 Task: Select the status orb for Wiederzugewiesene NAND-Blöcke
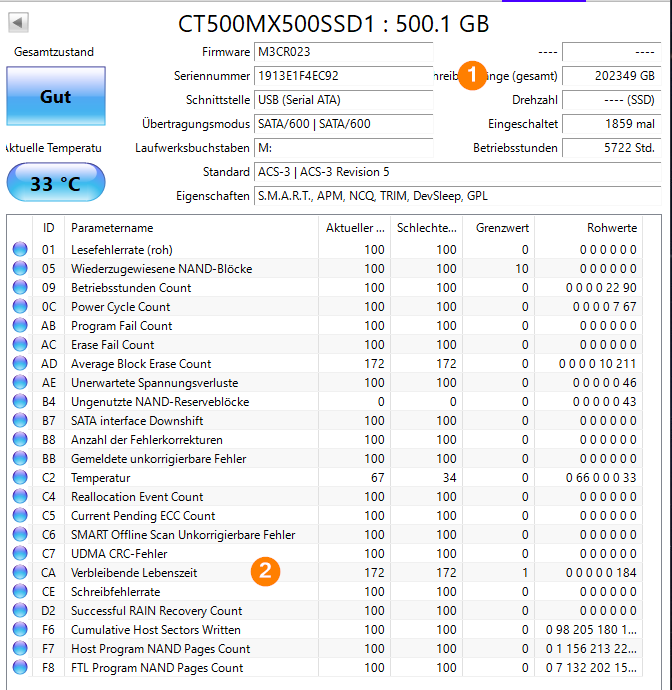point(20,268)
